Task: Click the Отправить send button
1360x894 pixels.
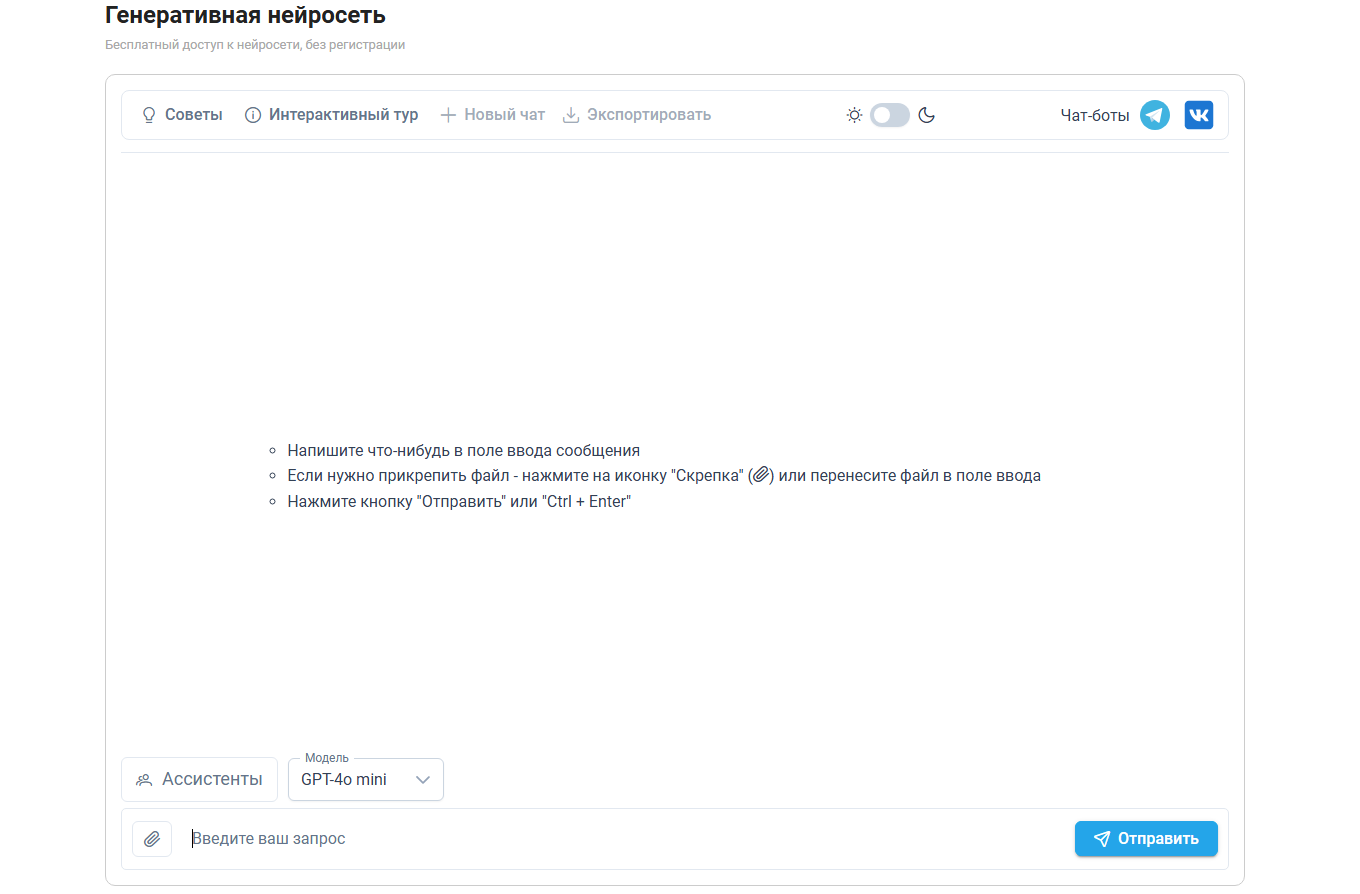Action: tap(1146, 839)
